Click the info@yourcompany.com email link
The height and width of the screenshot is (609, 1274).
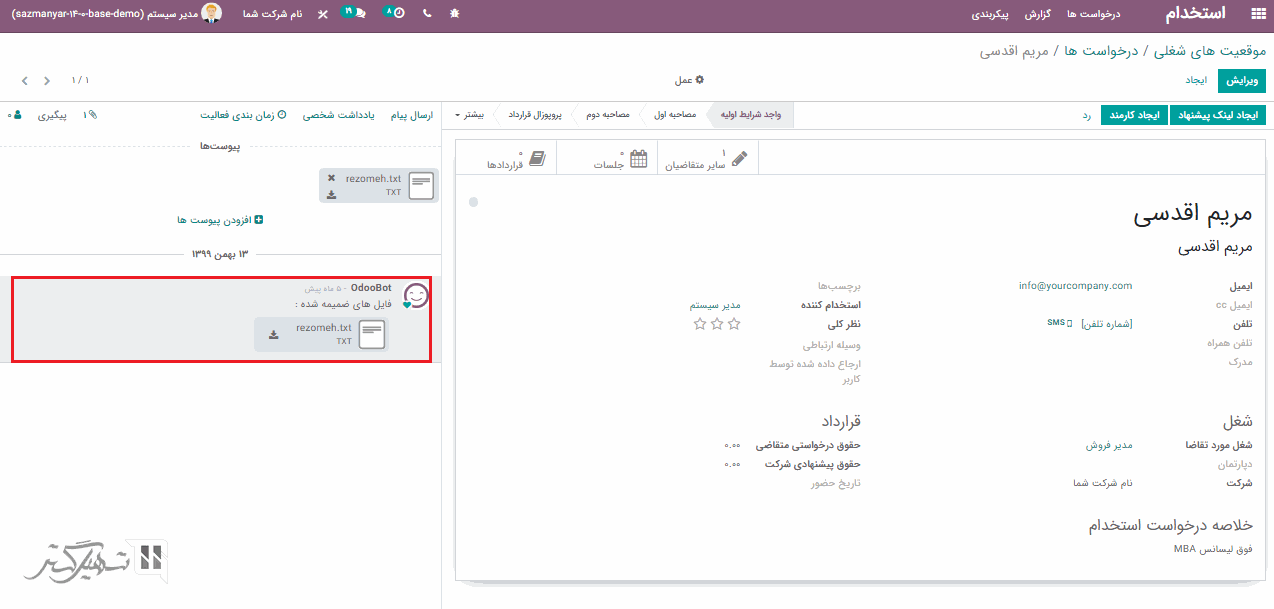(1075, 286)
